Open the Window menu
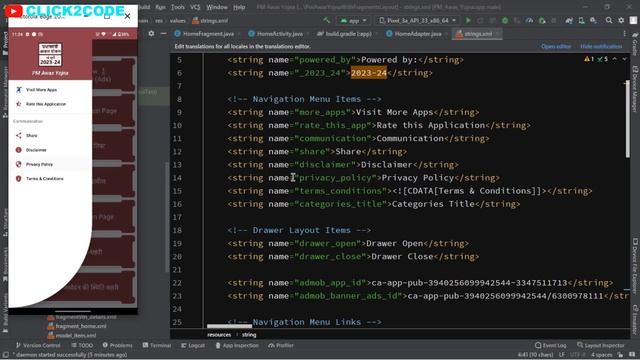This screenshot has width=640, height=360. click(217, 7)
